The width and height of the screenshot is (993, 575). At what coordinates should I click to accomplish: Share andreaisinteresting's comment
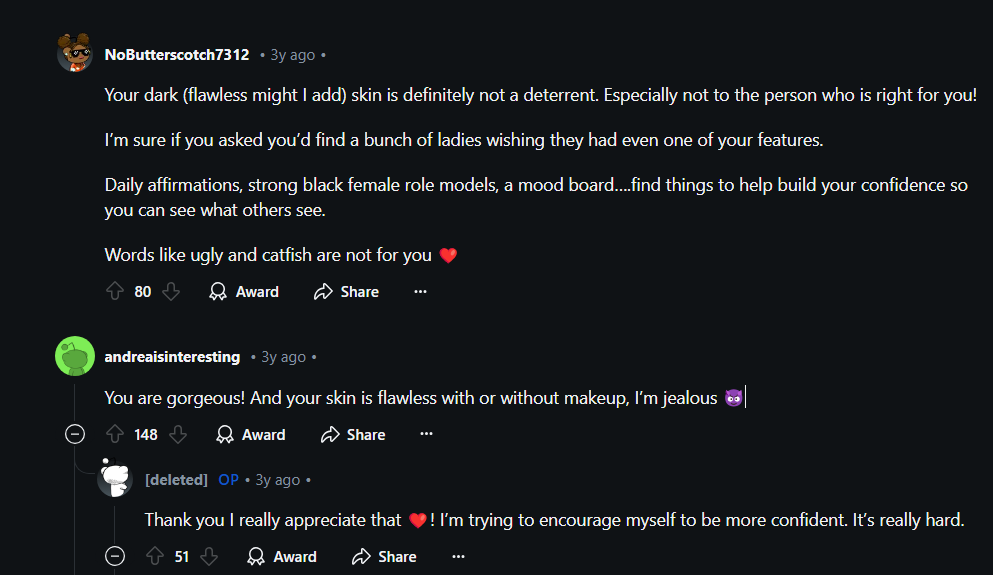pyautogui.click(x=353, y=435)
